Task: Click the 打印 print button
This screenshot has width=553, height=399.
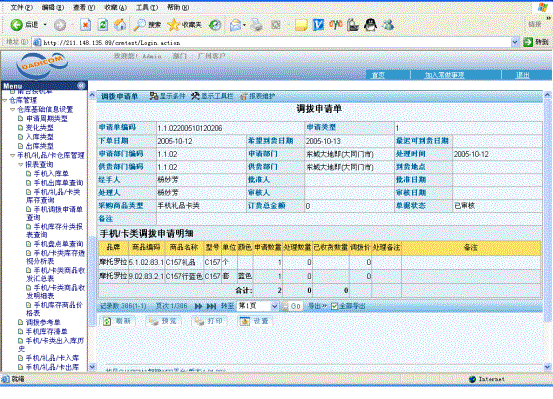Action: tap(209, 321)
